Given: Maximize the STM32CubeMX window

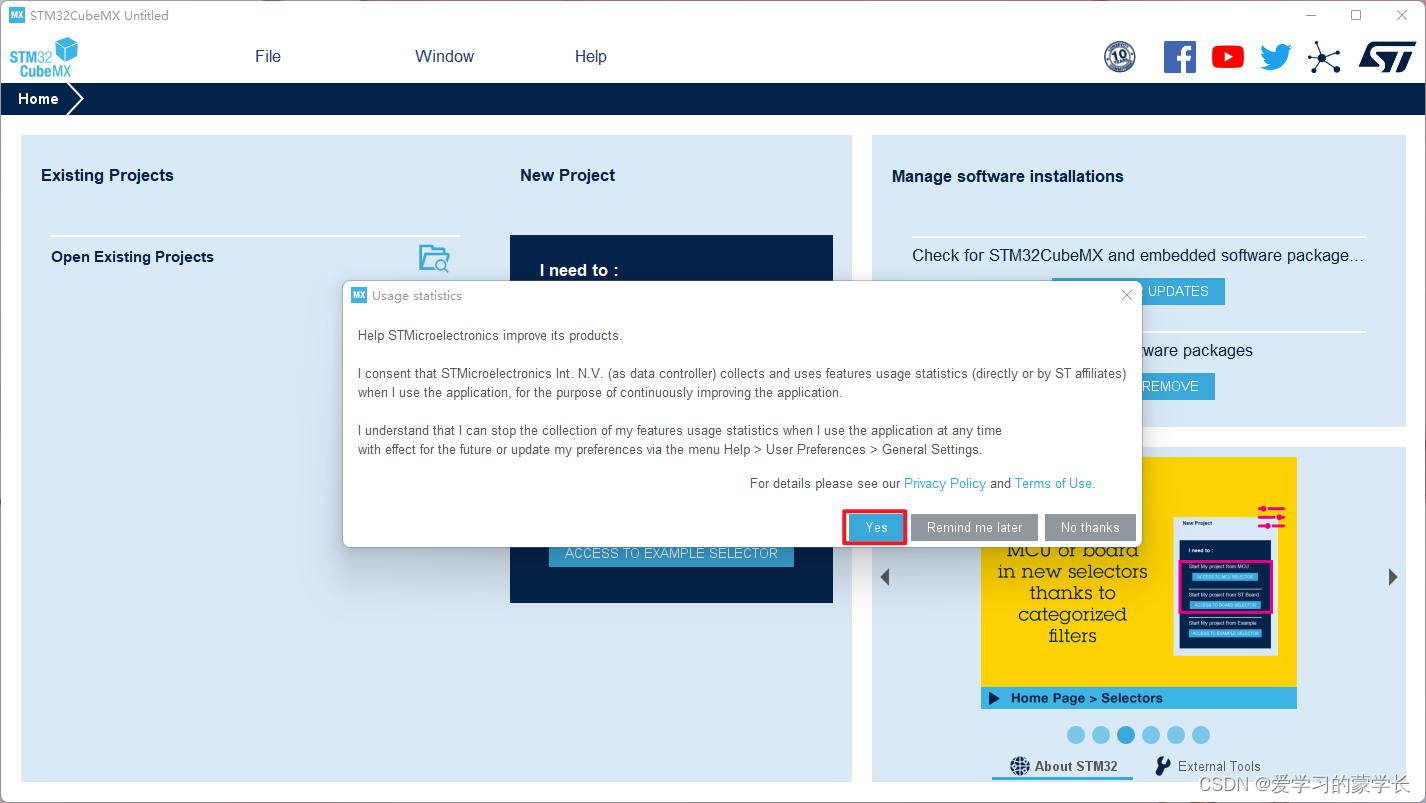Looking at the screenshot, I should coord(1356,15).
